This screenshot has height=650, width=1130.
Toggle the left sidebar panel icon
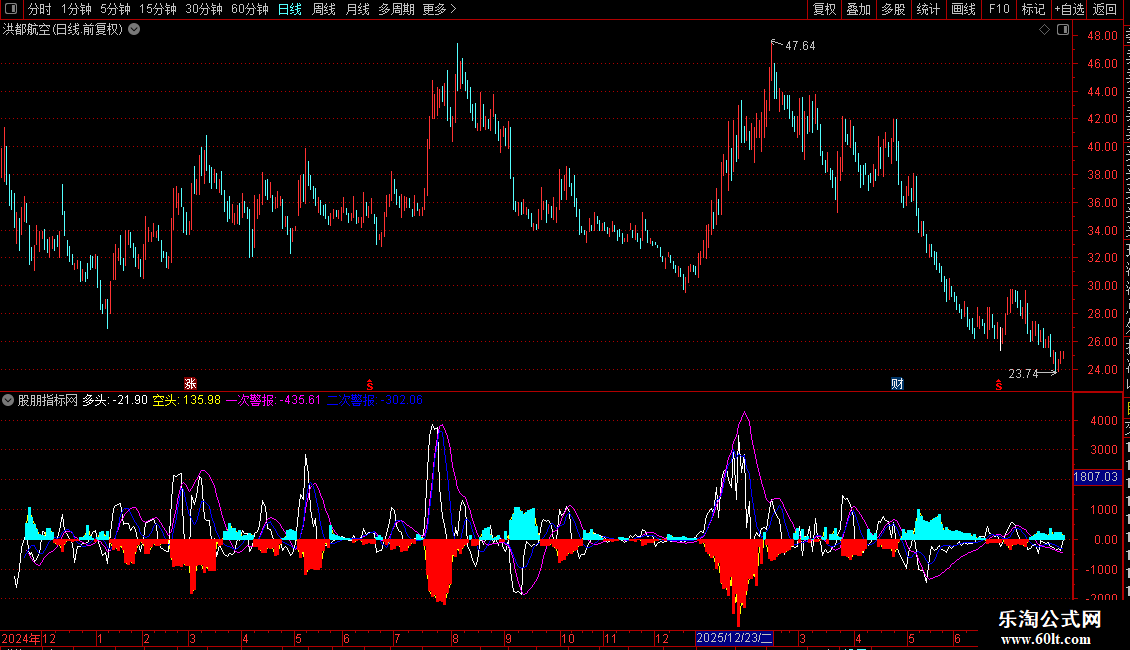pos(11,9)
